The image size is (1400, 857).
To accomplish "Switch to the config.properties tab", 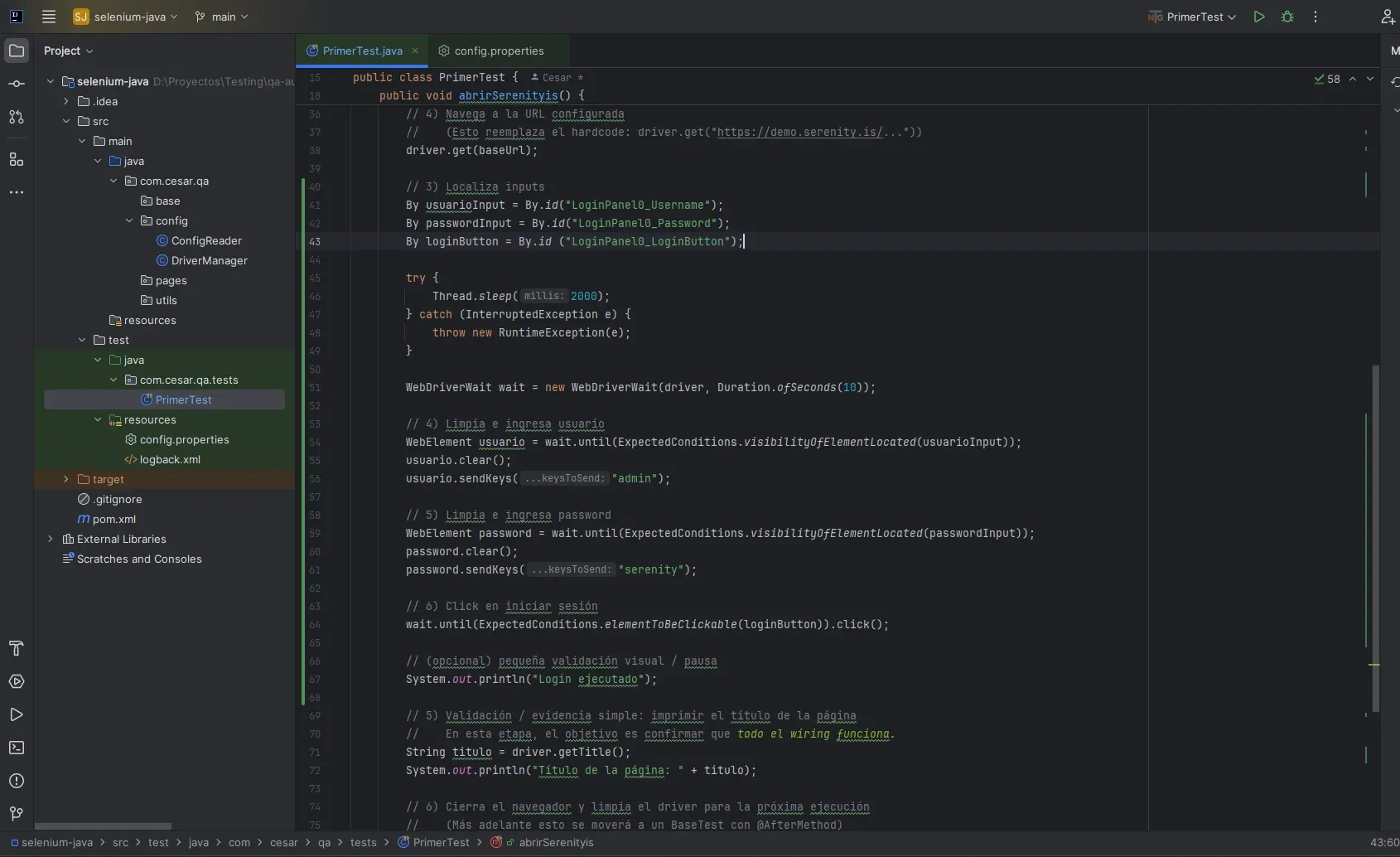I will pos(498,51).
